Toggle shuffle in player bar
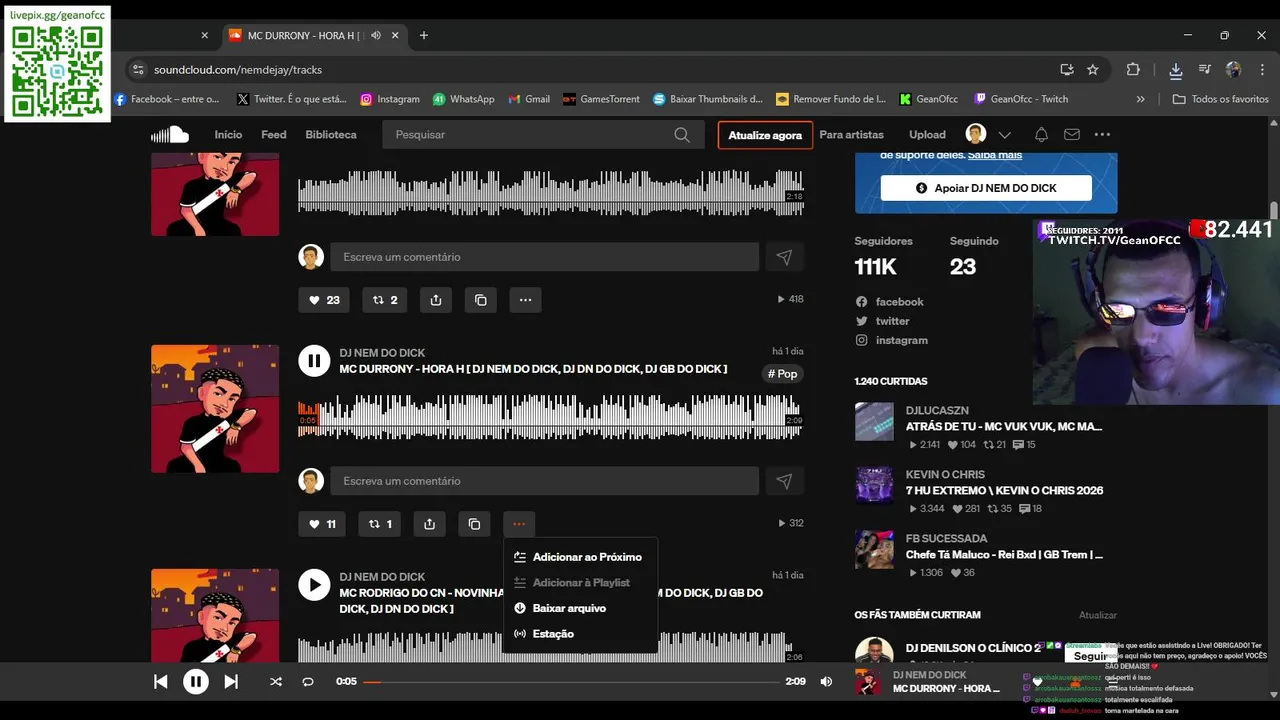 pyautogui.click(x=276, y=682)
